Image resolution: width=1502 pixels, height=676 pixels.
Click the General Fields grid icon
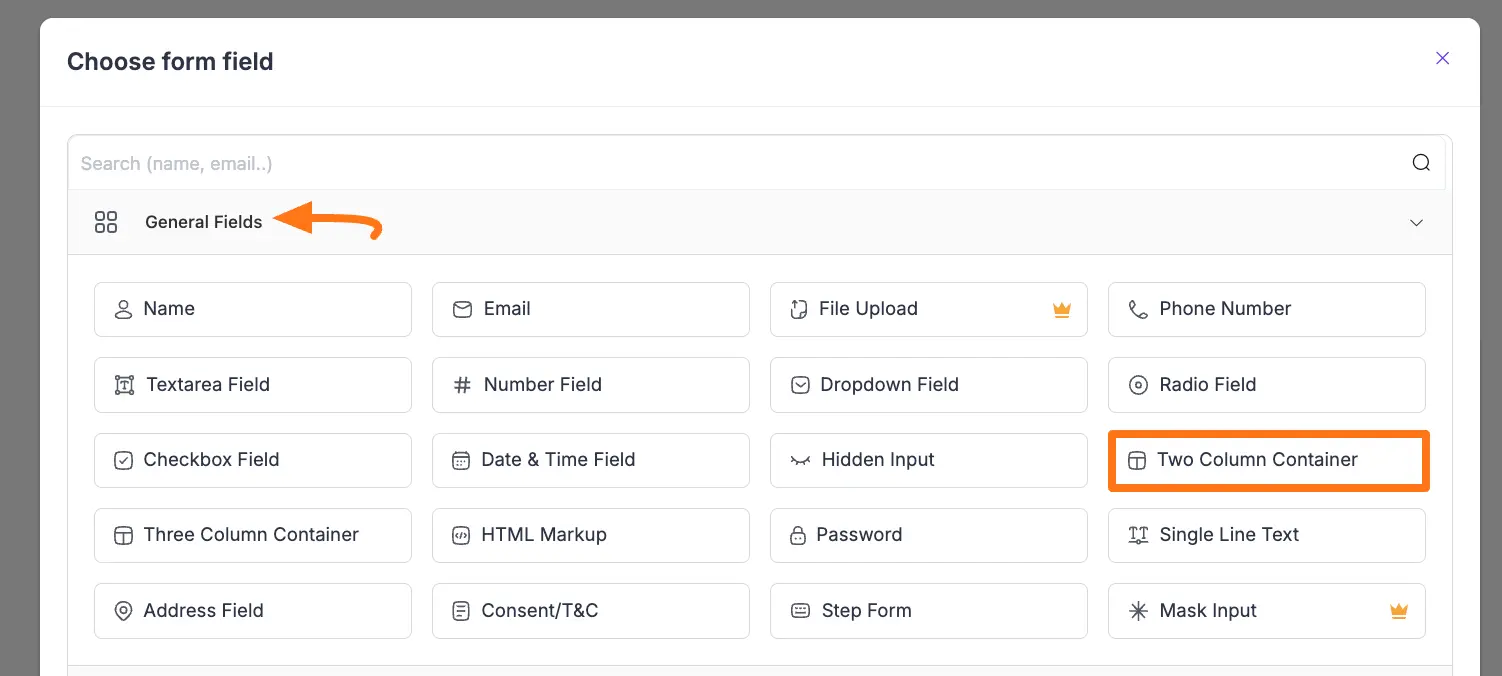coord(106,222)
